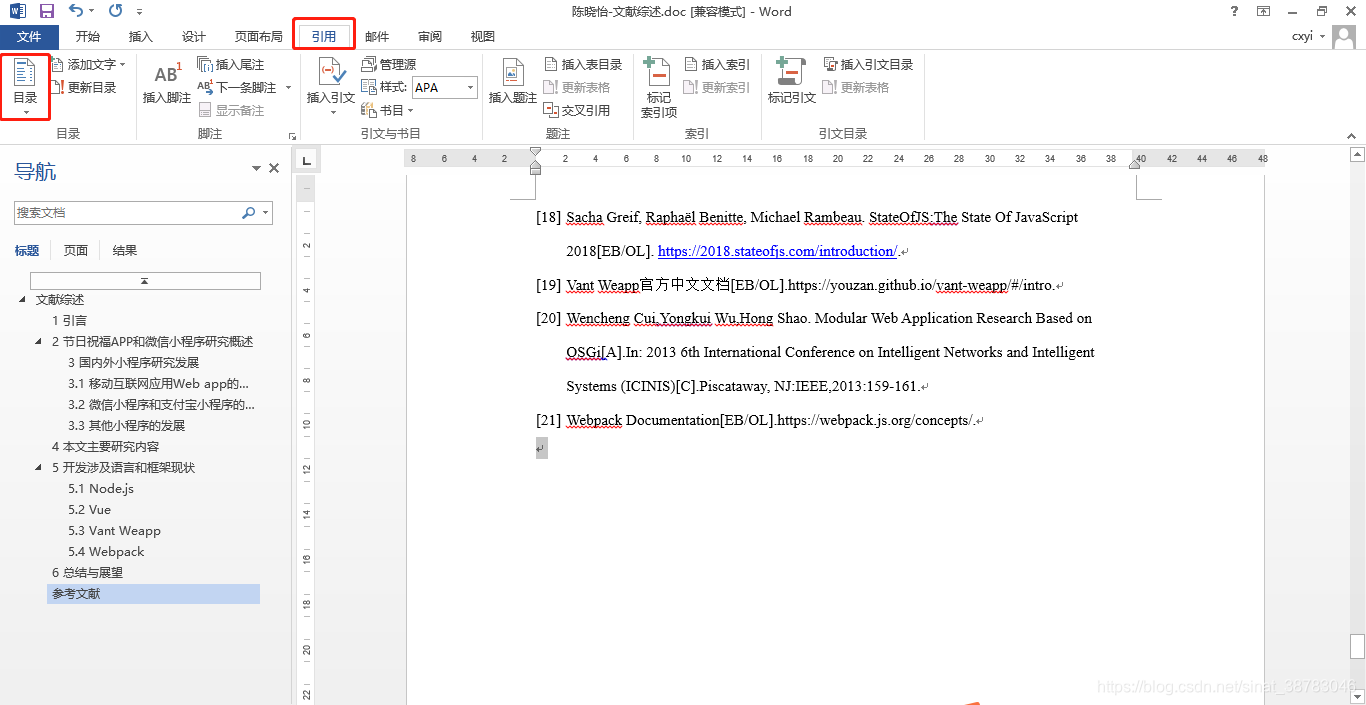Undo last action in quick access toolbar
The width and height of the screenshot is (1366, 705).
point(76,11)
